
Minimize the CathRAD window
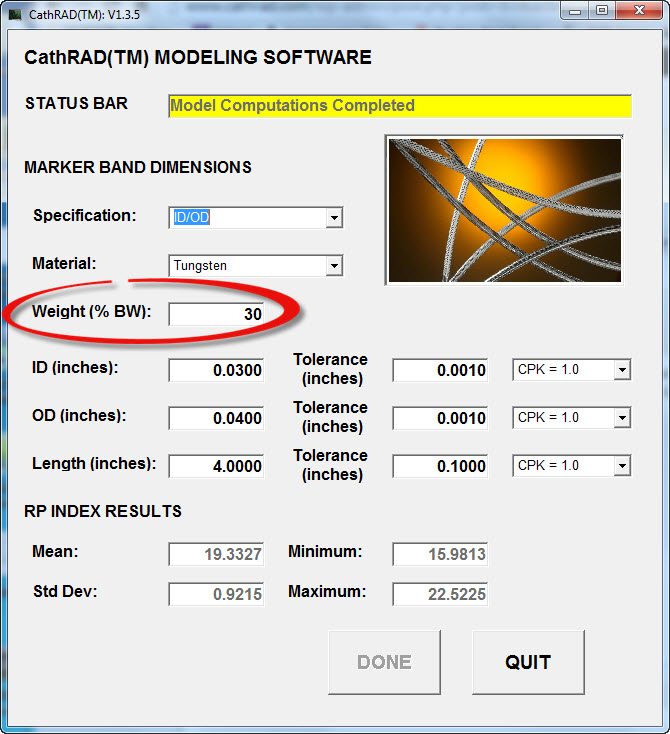point(575,11)
